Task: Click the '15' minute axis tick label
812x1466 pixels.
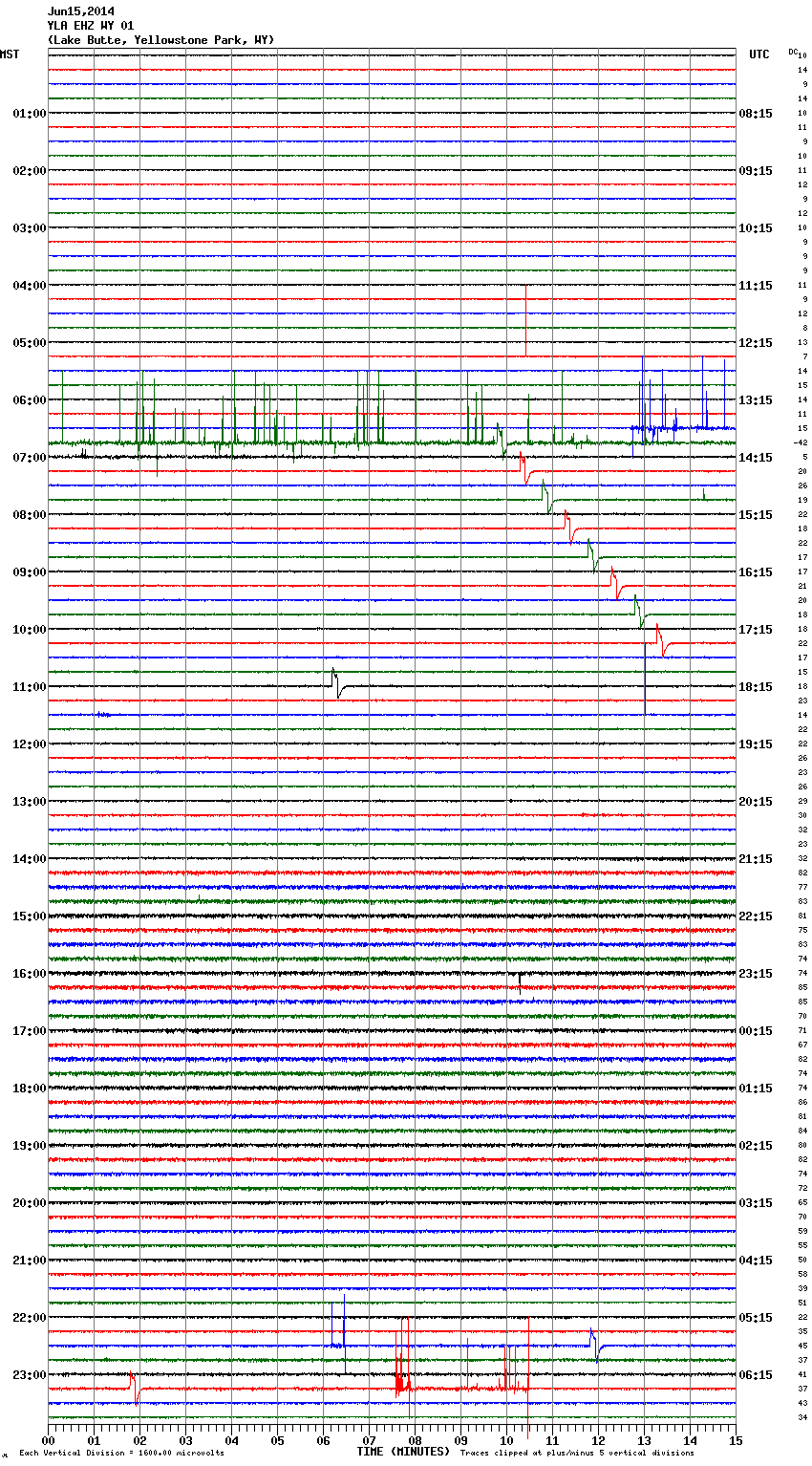Action: (x=735, y=1439)
